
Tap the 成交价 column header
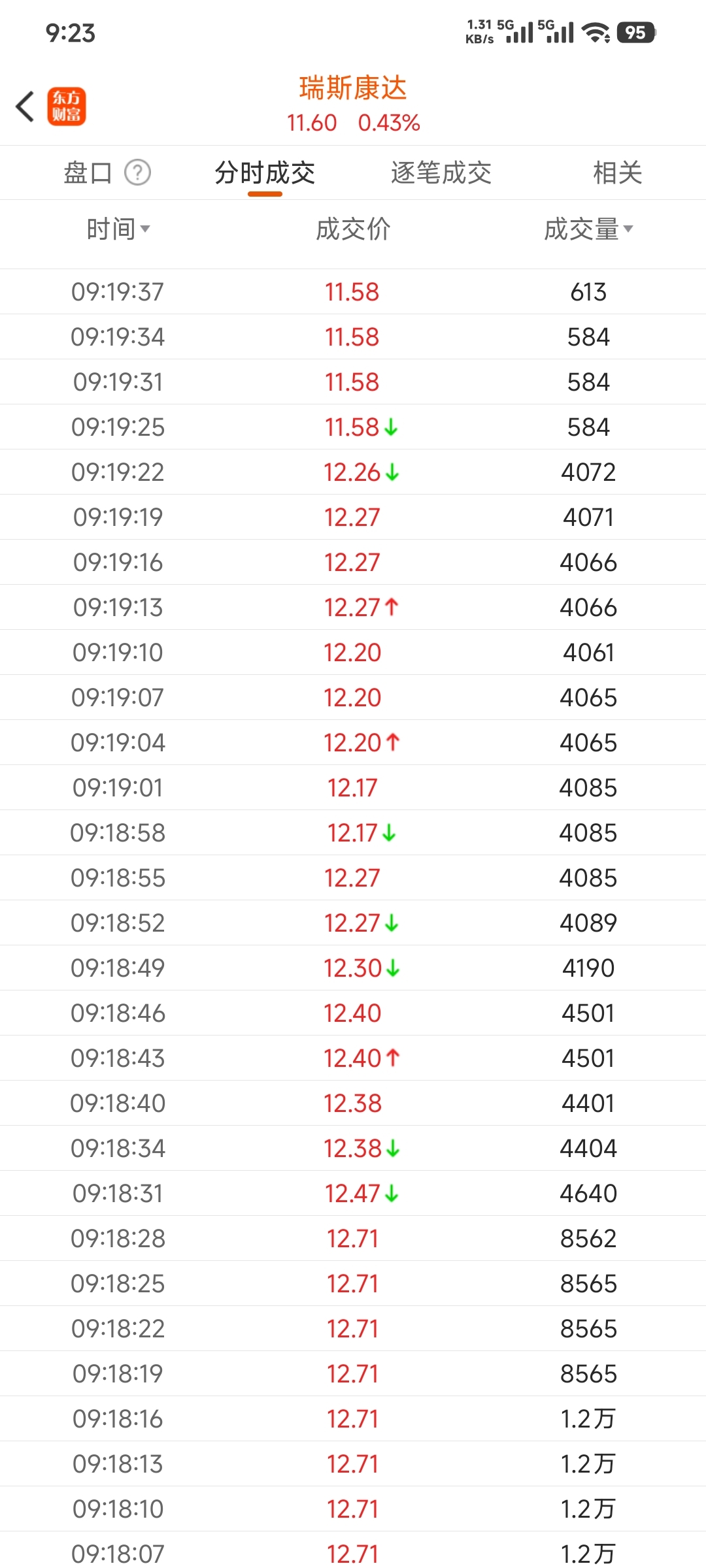(x=353, y=229)
